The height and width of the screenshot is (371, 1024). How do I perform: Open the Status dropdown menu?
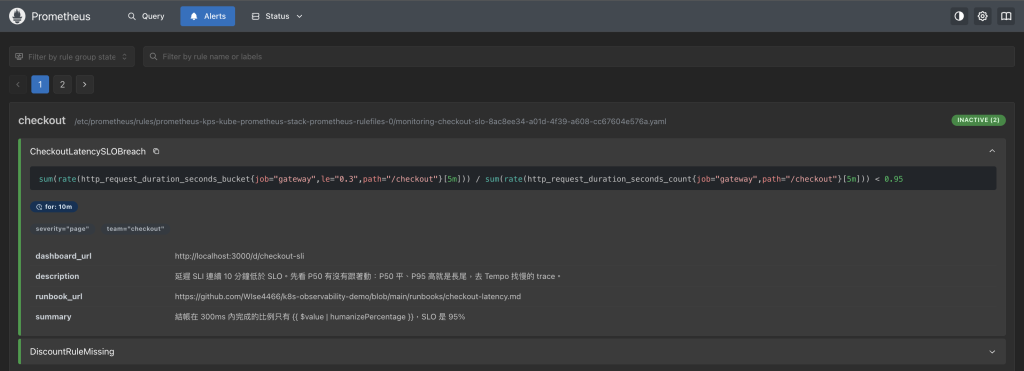(x=277, y=16)
